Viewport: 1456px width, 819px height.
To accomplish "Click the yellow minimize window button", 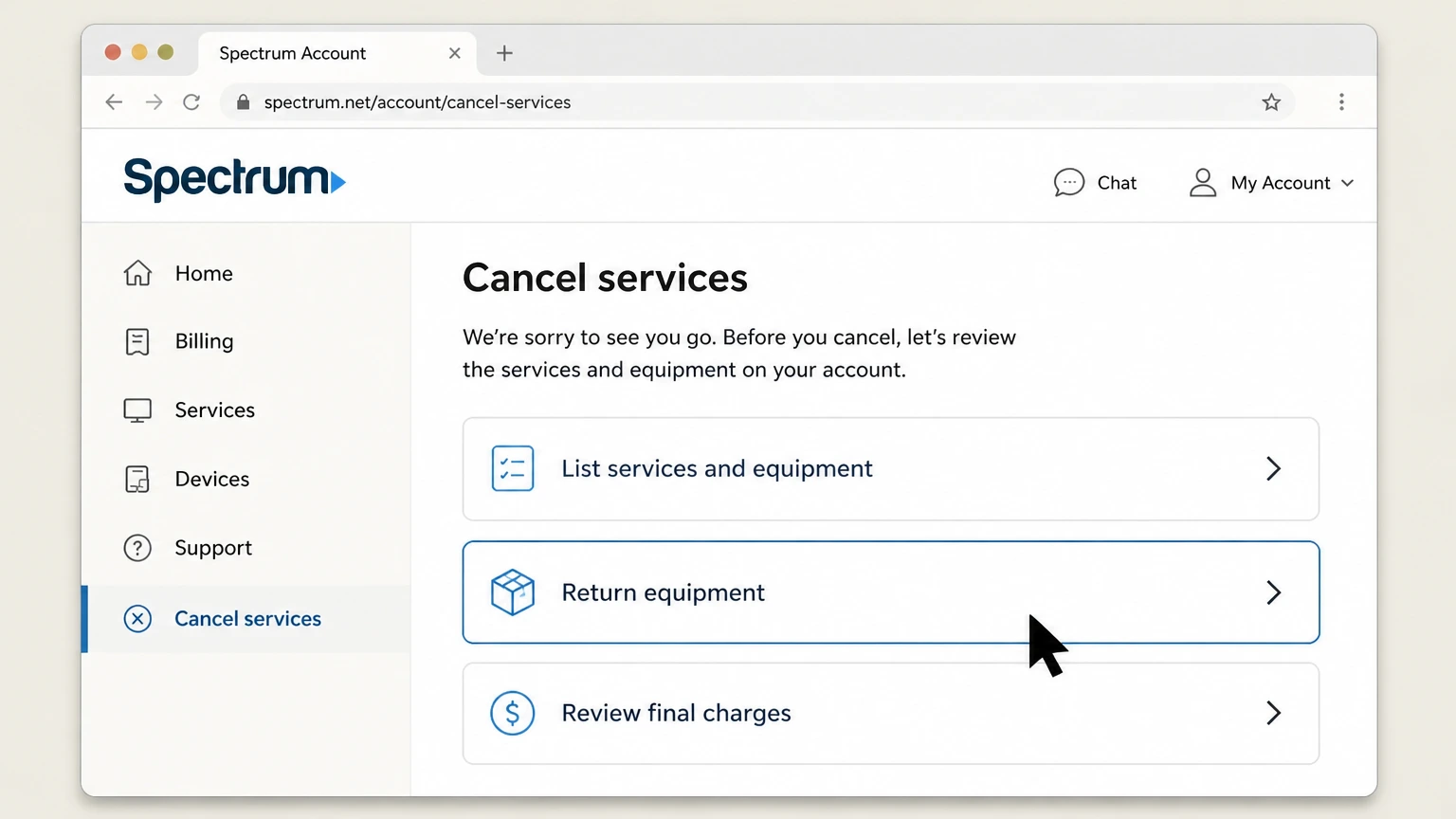I will [x=139, y=52].
